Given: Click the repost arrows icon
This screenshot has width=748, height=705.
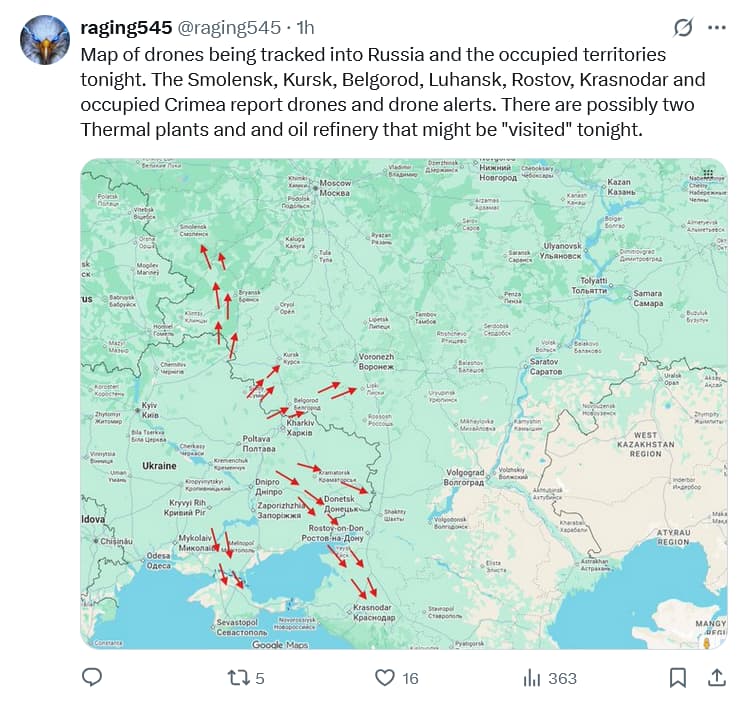Looking at the screenshot, I should [x=238, y=678].
